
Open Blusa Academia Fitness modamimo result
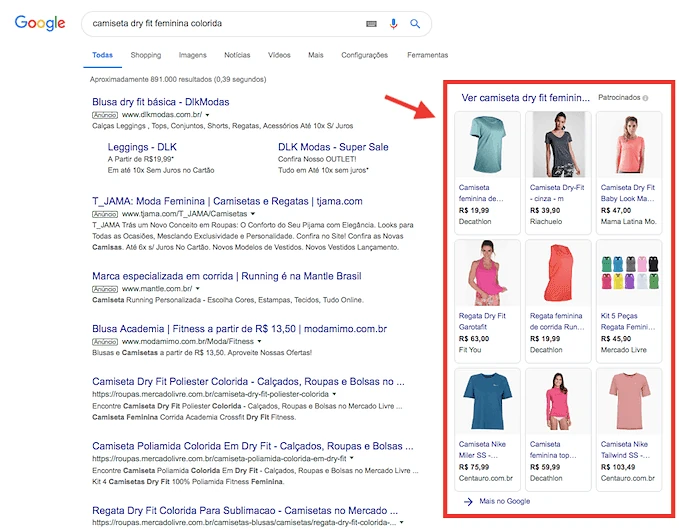pyautogui.click(x=239, y=329)
